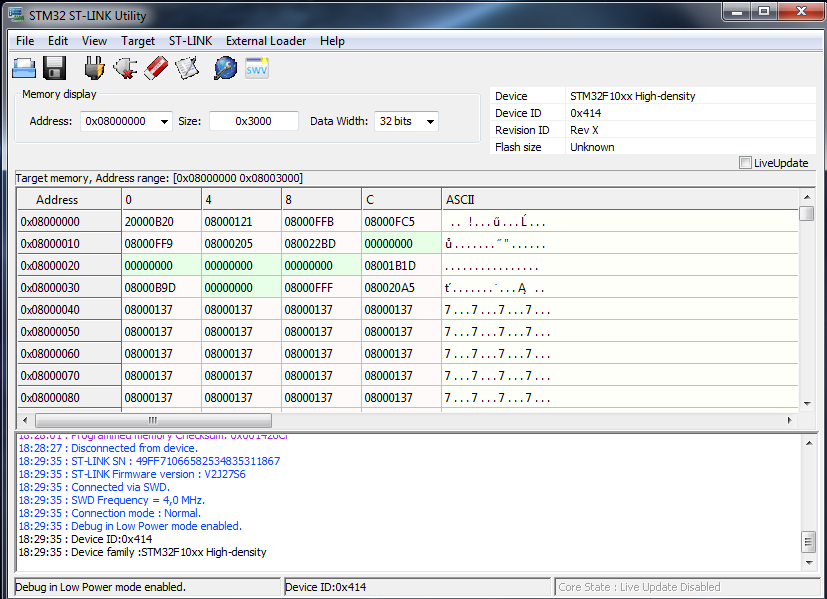Open the SWV viewer icon

(257, 69)
